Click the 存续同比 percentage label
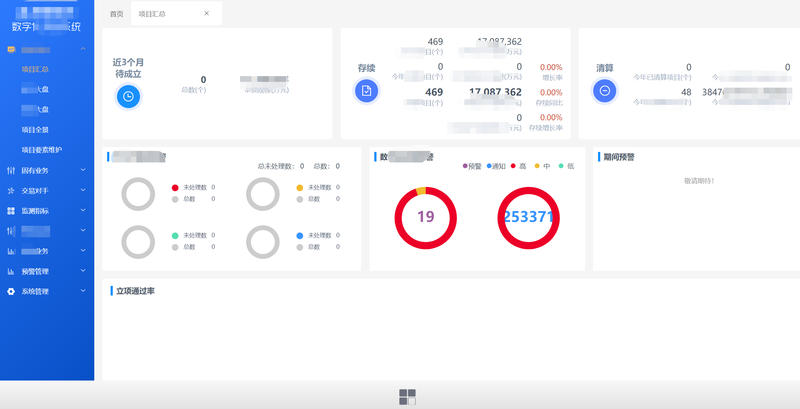This screenshot has height=409, width=800. [549, 103]
